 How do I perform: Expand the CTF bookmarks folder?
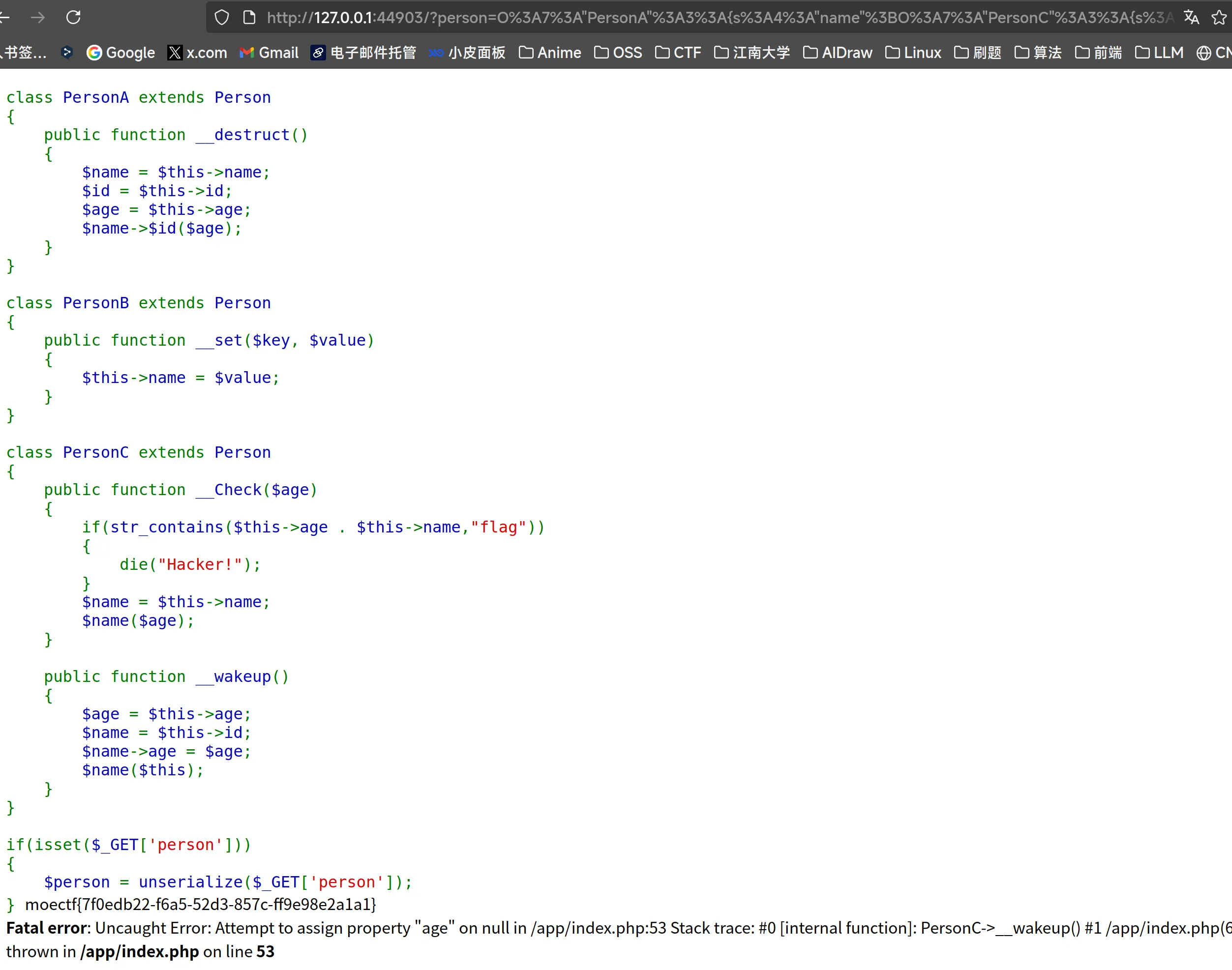click(x=678, y=53)
